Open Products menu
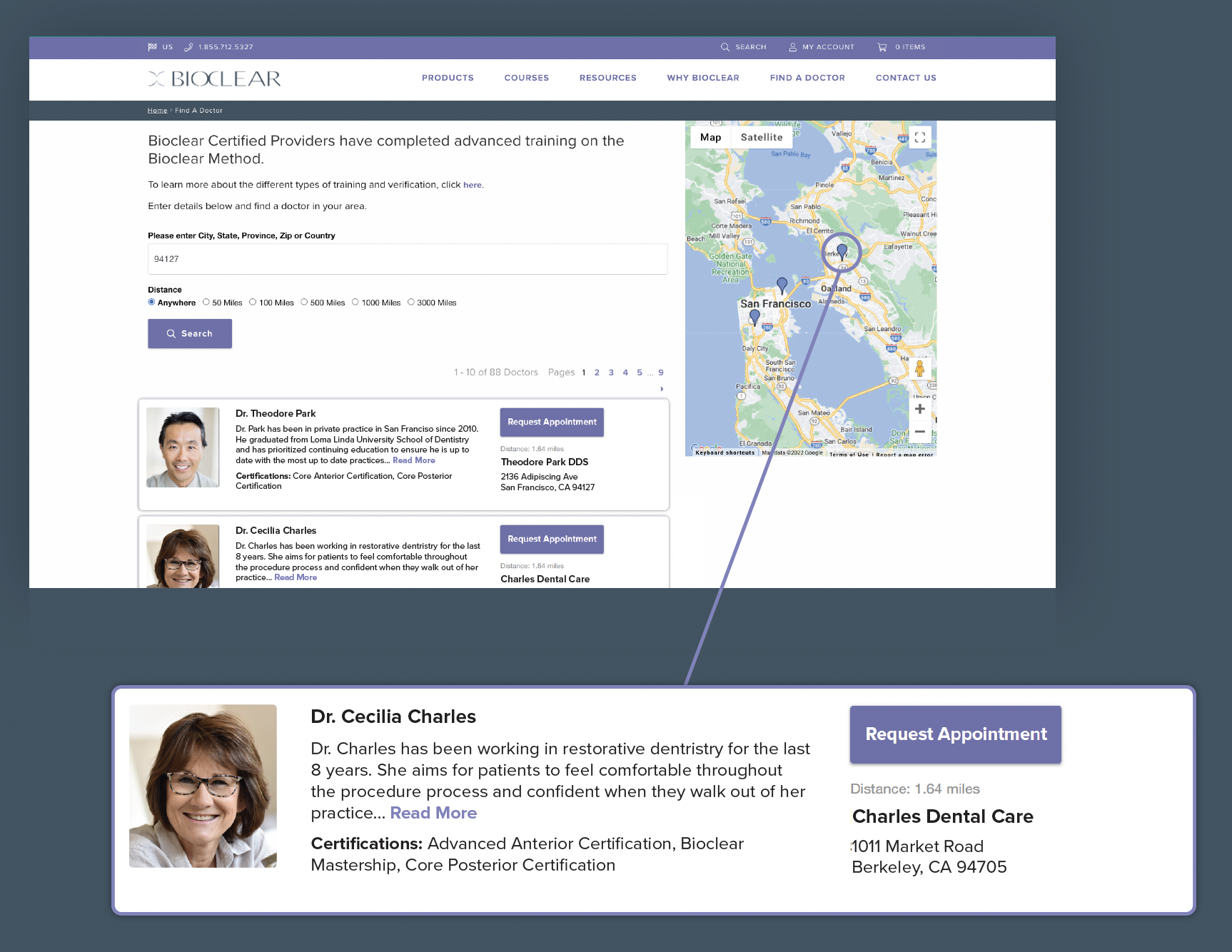This screenshot has width=1232, height=952. click(448, 78)
